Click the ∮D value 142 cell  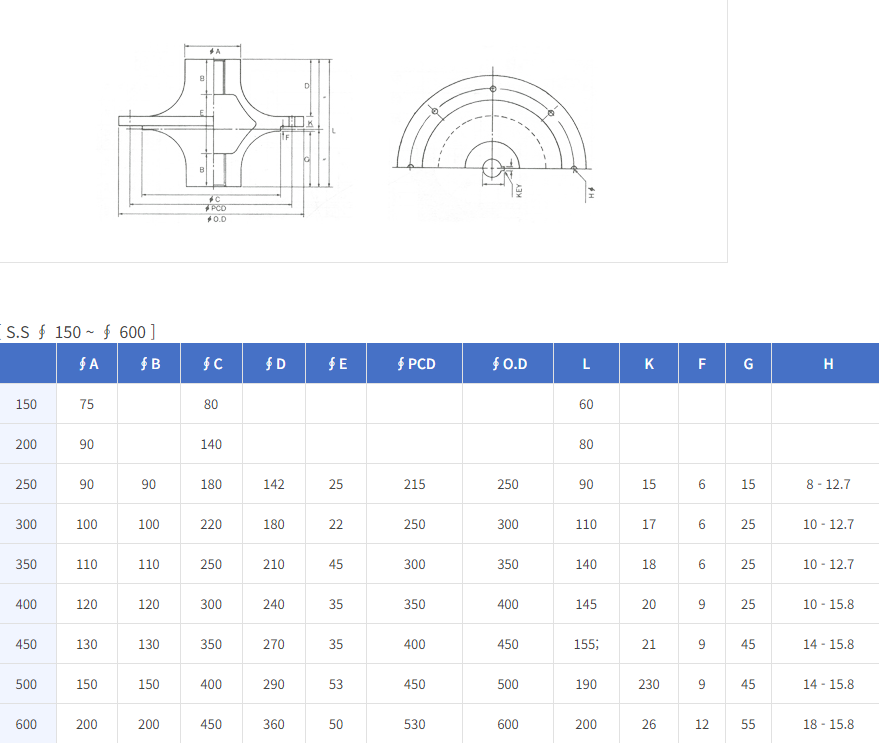(x=273, y=484)
